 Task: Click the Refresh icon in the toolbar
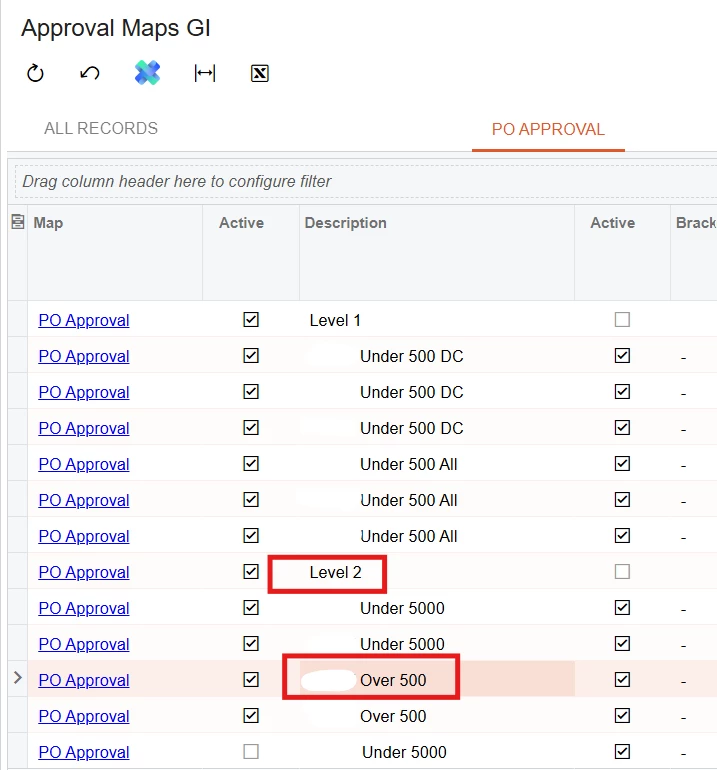(35, 73)
